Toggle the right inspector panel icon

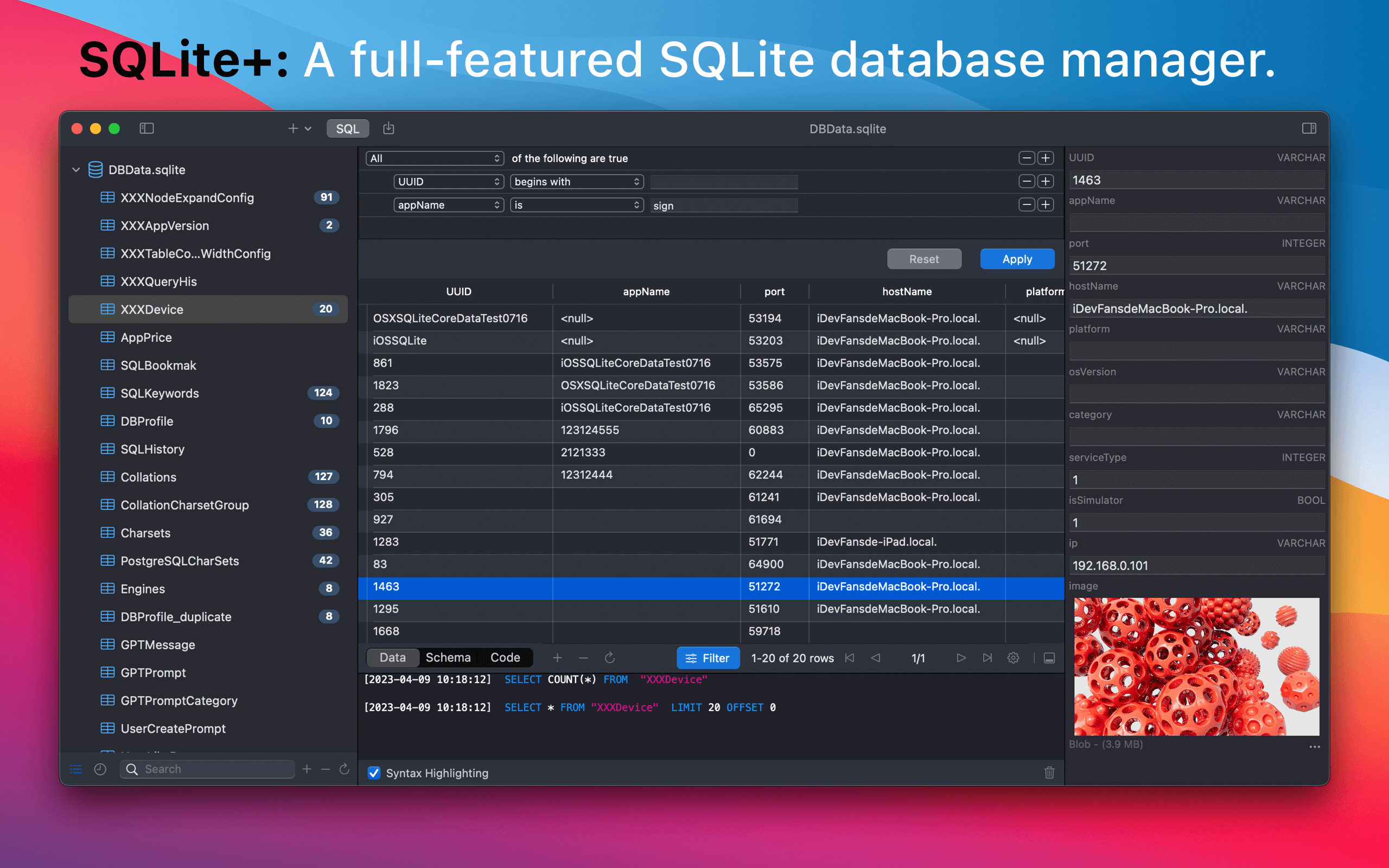[1309, 128]
